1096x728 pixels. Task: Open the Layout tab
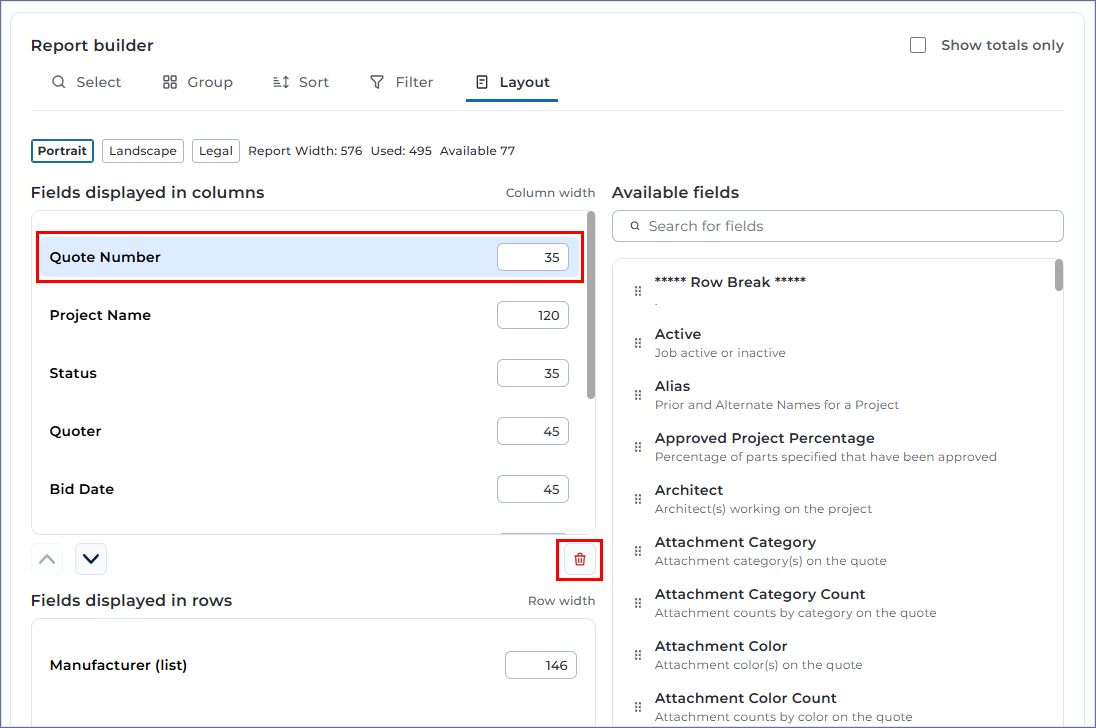pos(512,82)
